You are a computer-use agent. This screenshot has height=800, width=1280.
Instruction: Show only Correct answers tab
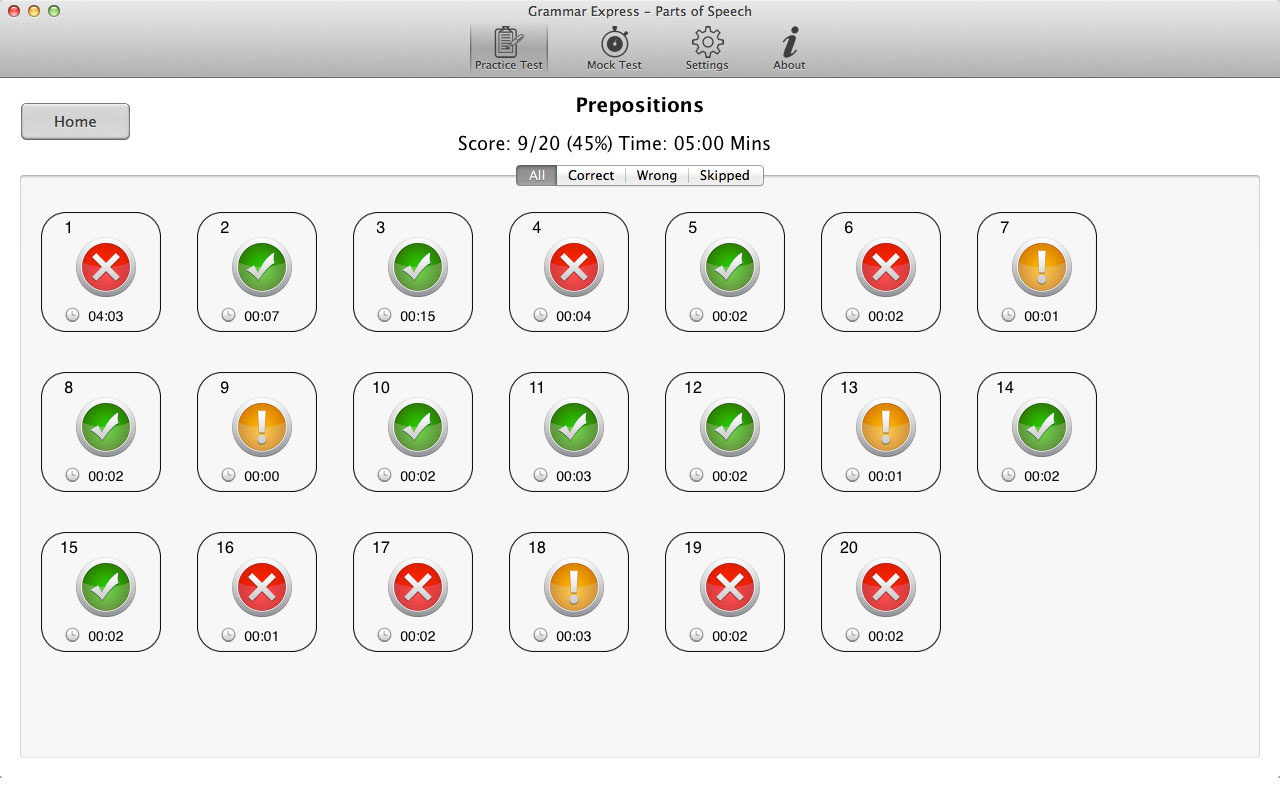pyautogui.click(x=591, y=176)
